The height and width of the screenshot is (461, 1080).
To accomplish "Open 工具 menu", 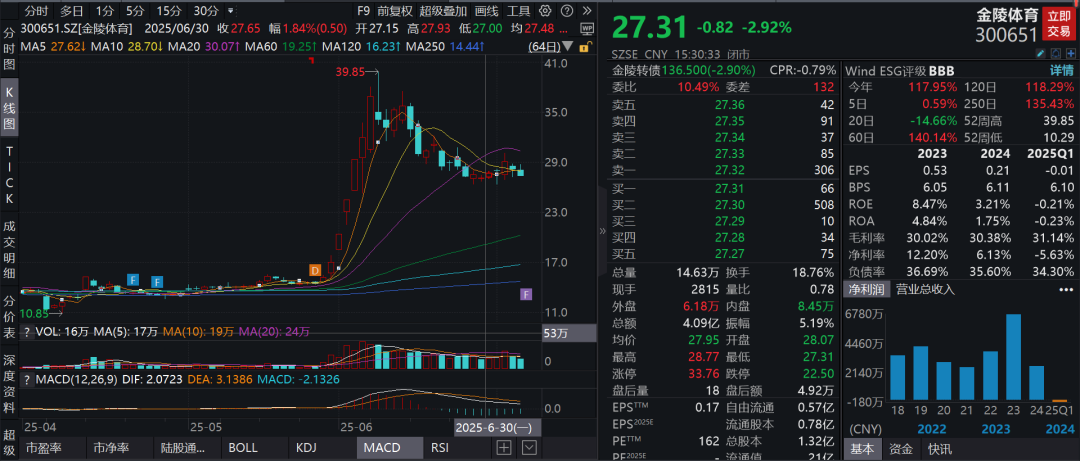I will 519,11.
